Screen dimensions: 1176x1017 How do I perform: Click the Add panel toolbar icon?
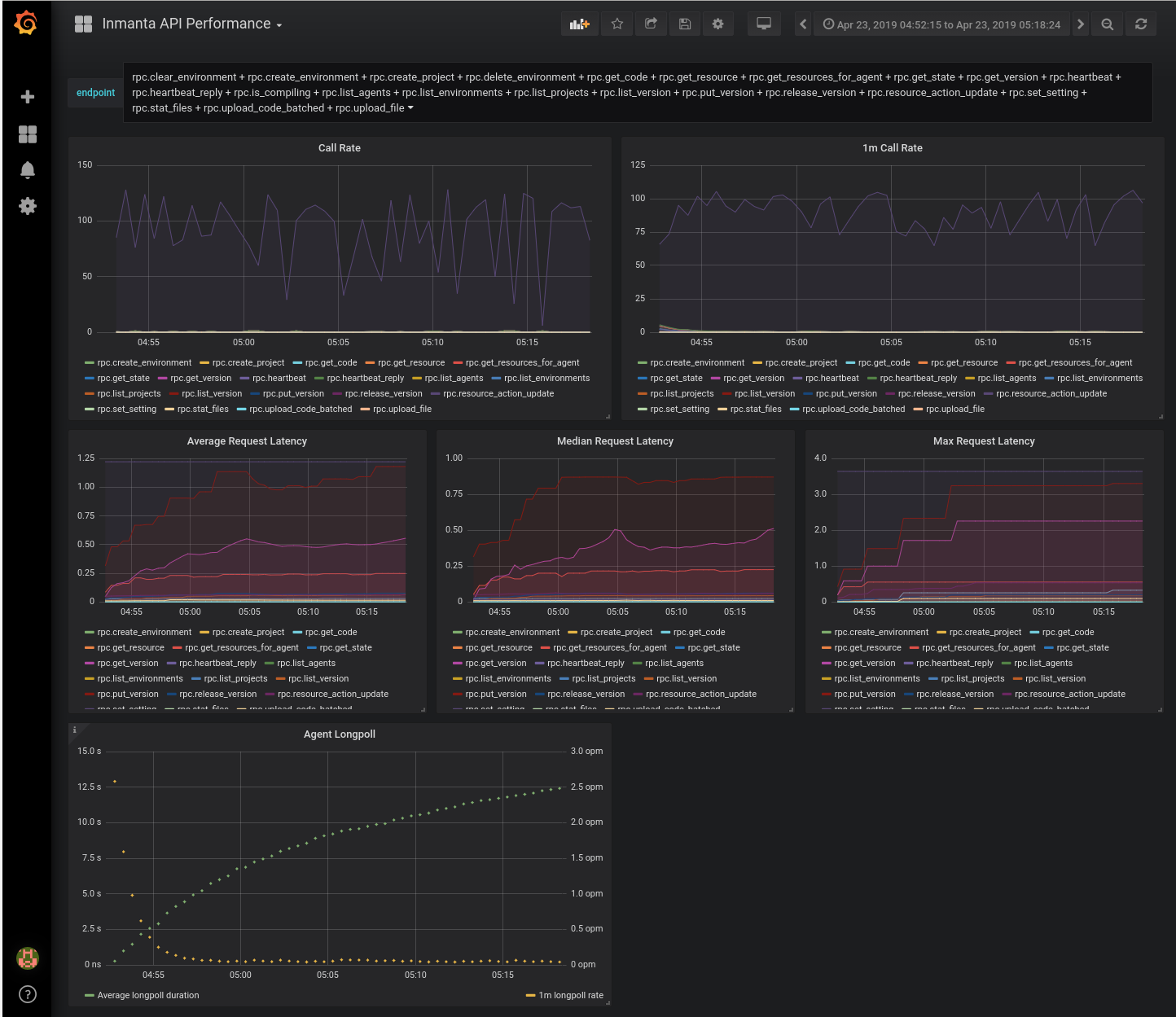coord(580,24)
